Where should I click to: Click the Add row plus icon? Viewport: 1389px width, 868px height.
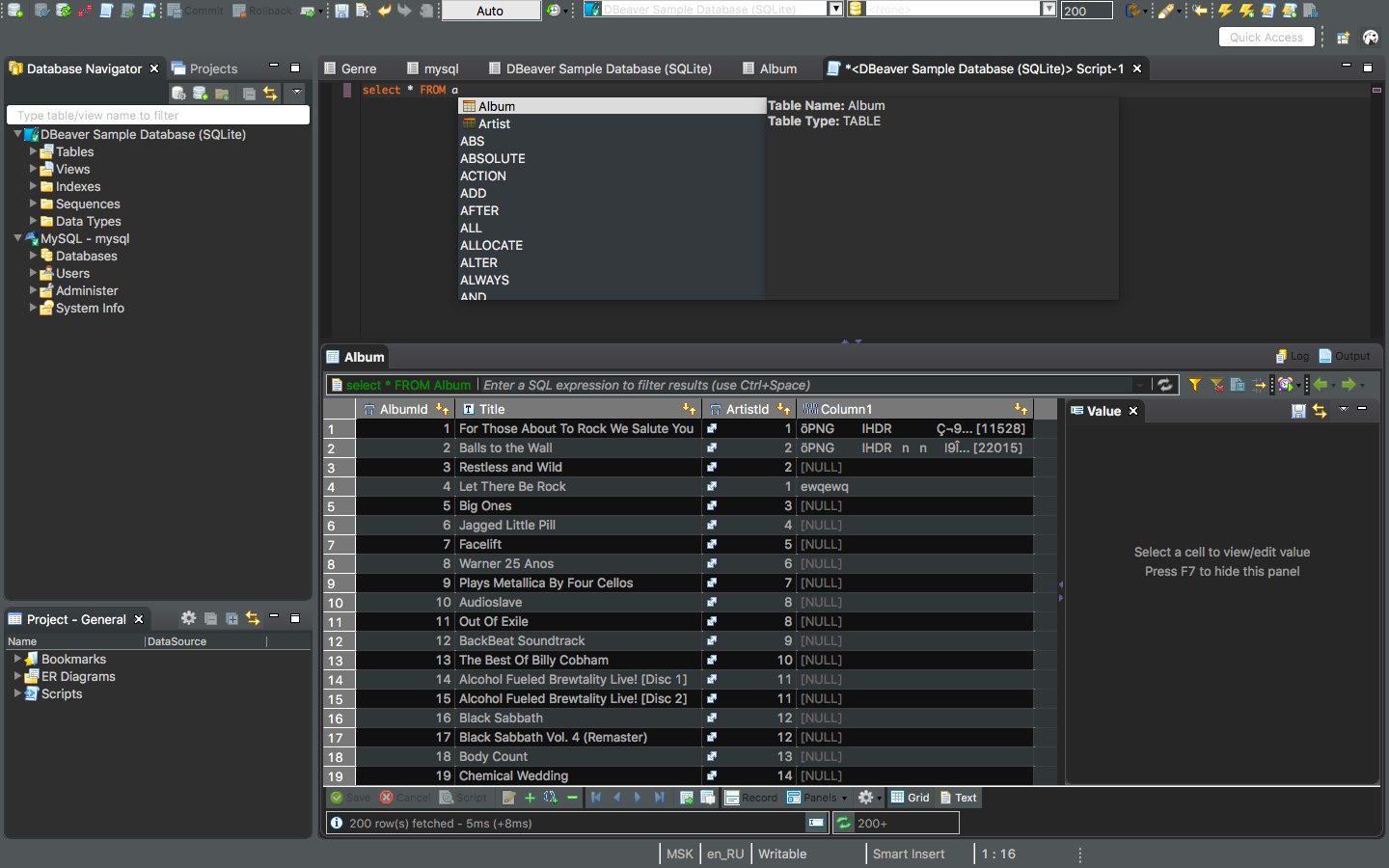[x=530, y=798]
